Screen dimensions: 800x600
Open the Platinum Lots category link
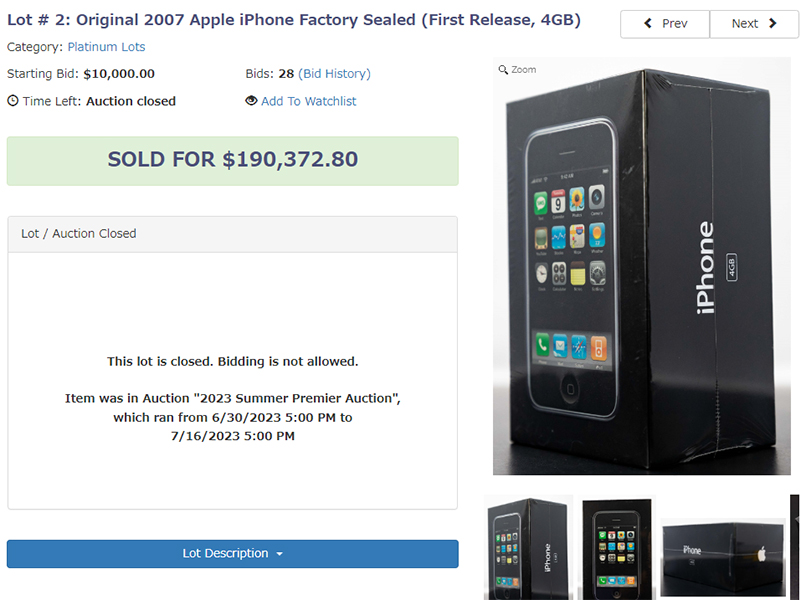click(x=106, y=47)
